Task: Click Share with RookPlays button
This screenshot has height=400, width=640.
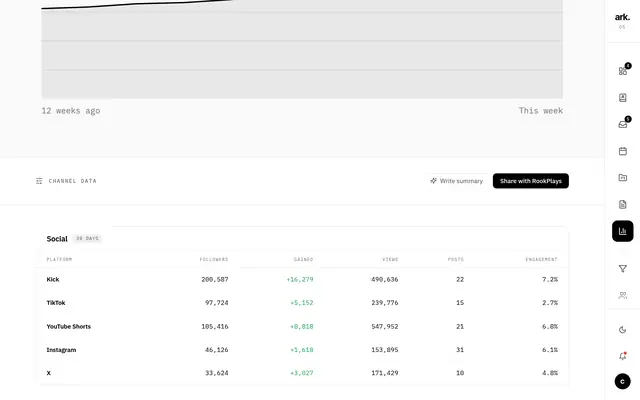Action: click(531, 181)
